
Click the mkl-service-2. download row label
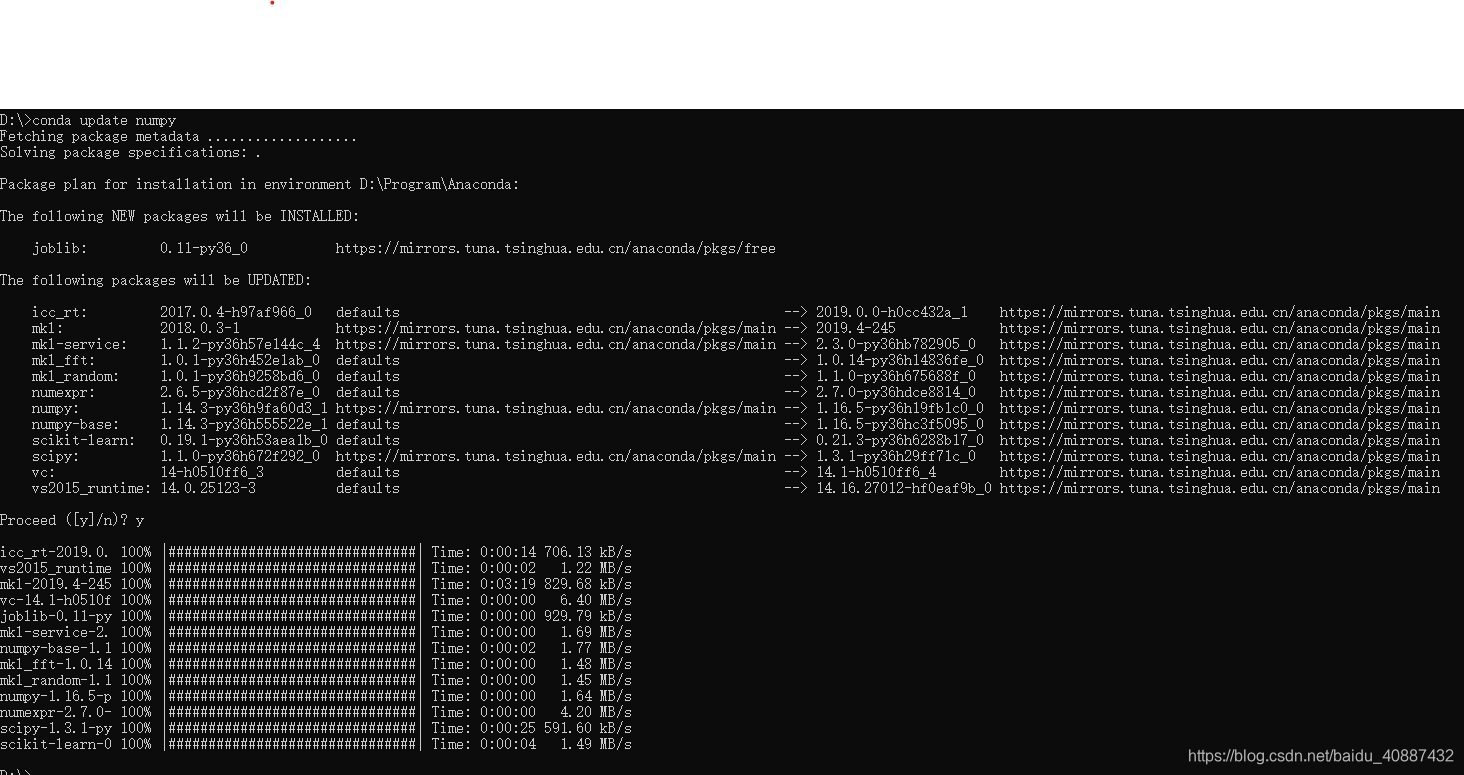(x=56, y=632)
